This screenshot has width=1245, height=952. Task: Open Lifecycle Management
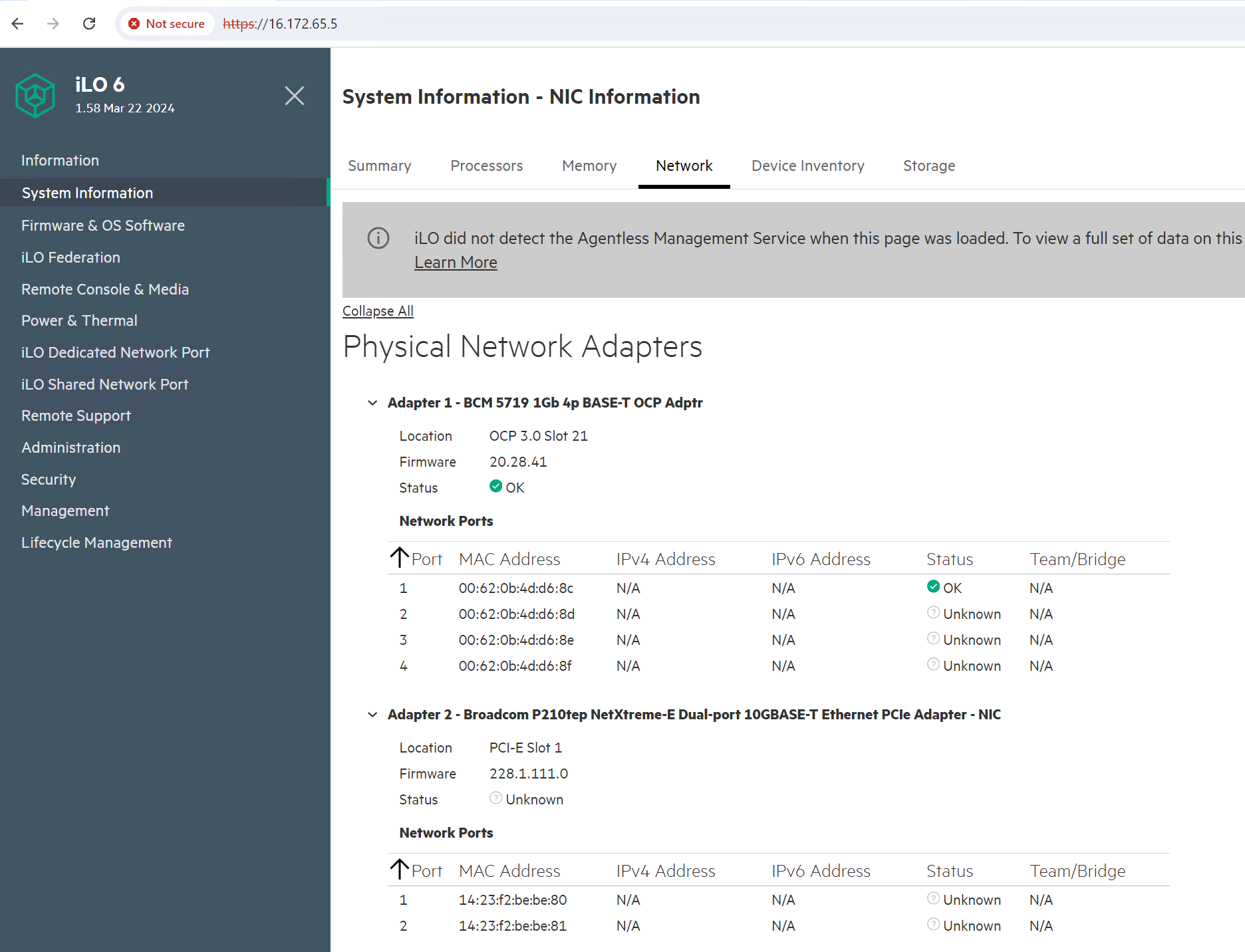pyautogui.click(x=96, y=542)
